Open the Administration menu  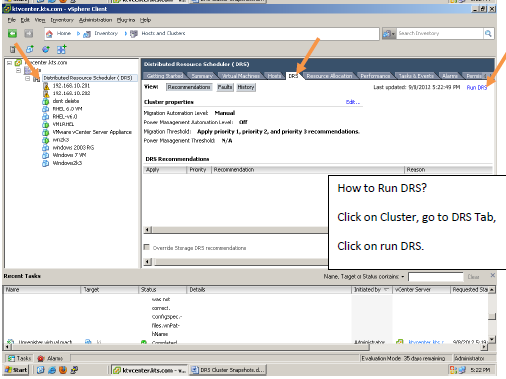click(x=95, y=20)
